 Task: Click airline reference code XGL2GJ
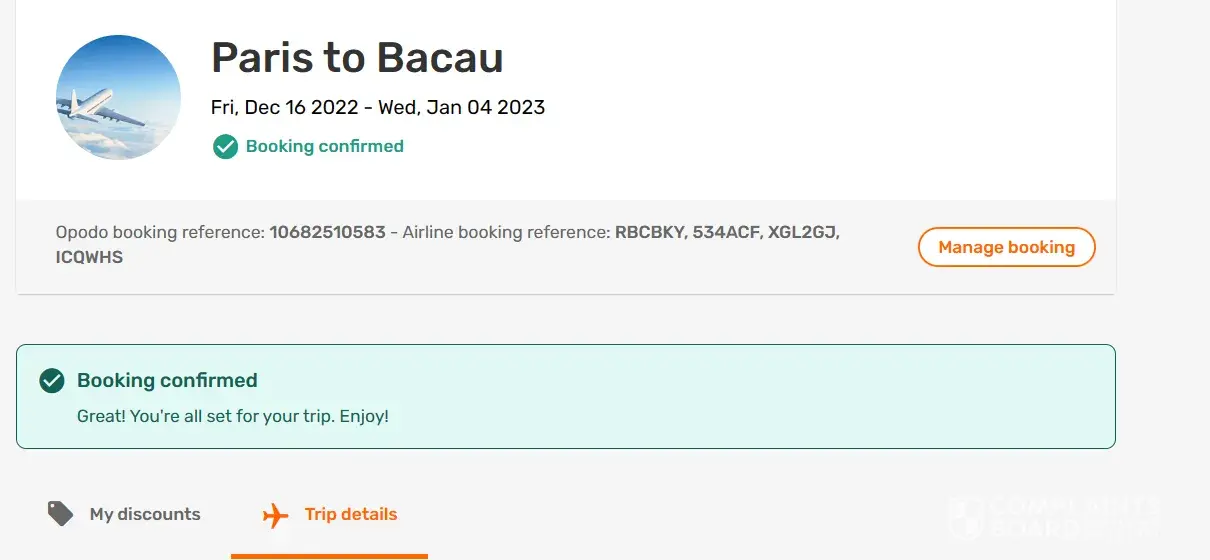(804, 233)
